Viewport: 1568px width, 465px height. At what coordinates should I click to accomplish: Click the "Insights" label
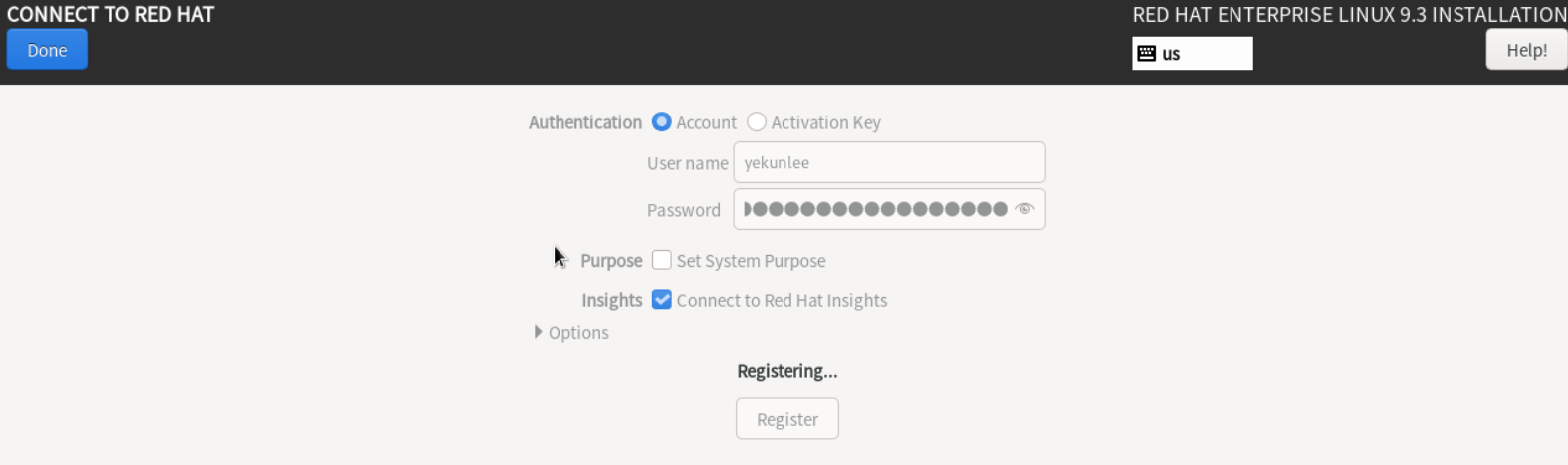pos(611,300)
